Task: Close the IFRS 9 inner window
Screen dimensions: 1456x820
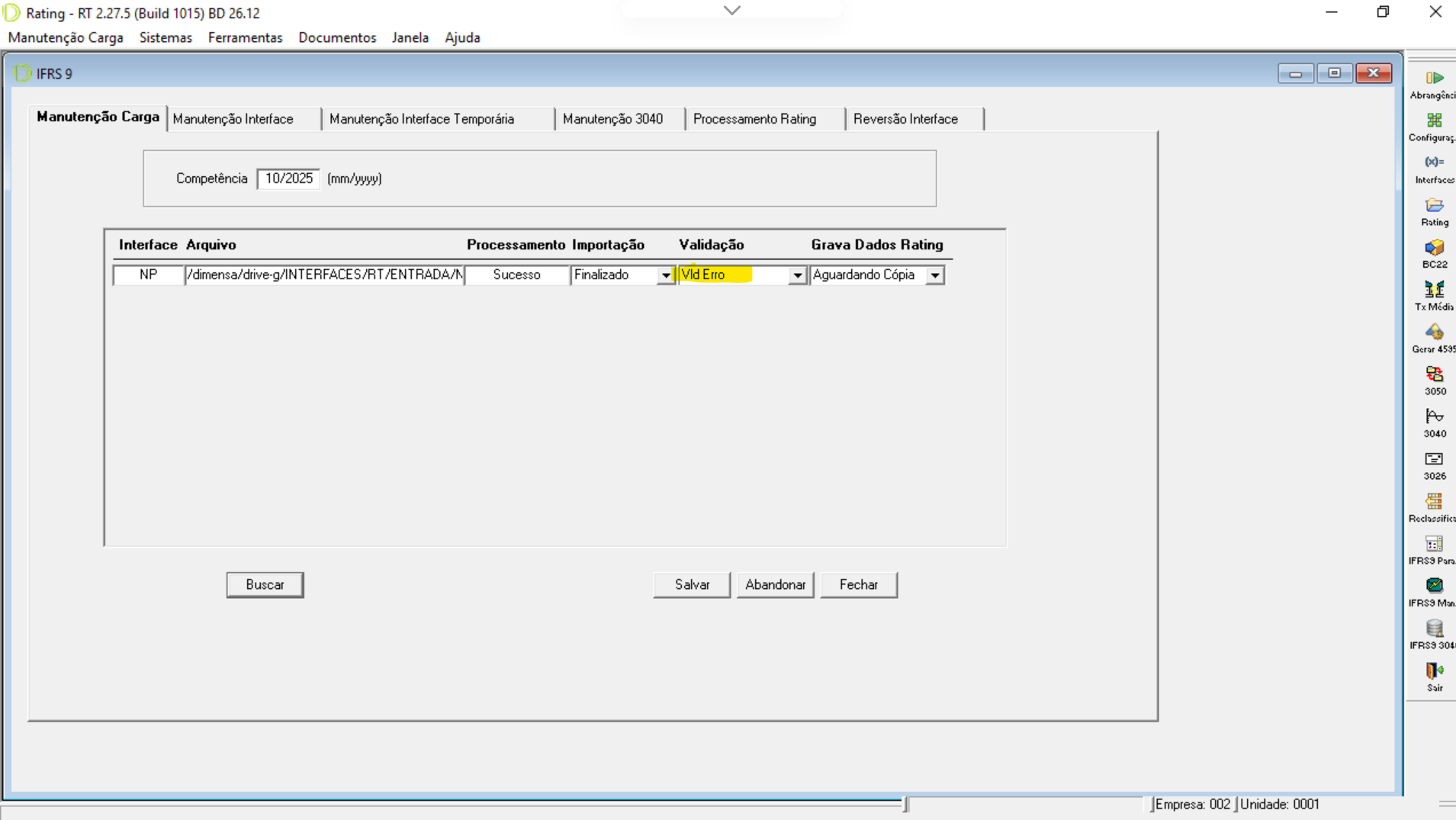Action: click(x=1374, y=73)
